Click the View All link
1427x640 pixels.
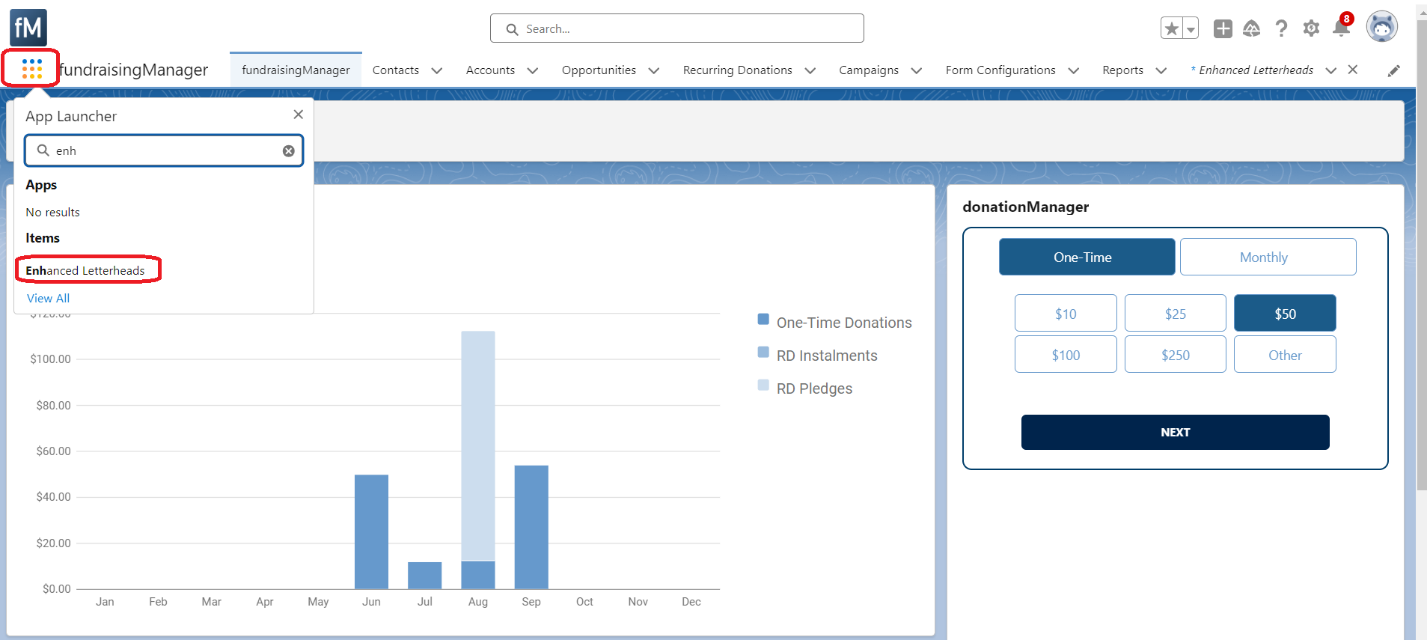(x=48, y=298)
